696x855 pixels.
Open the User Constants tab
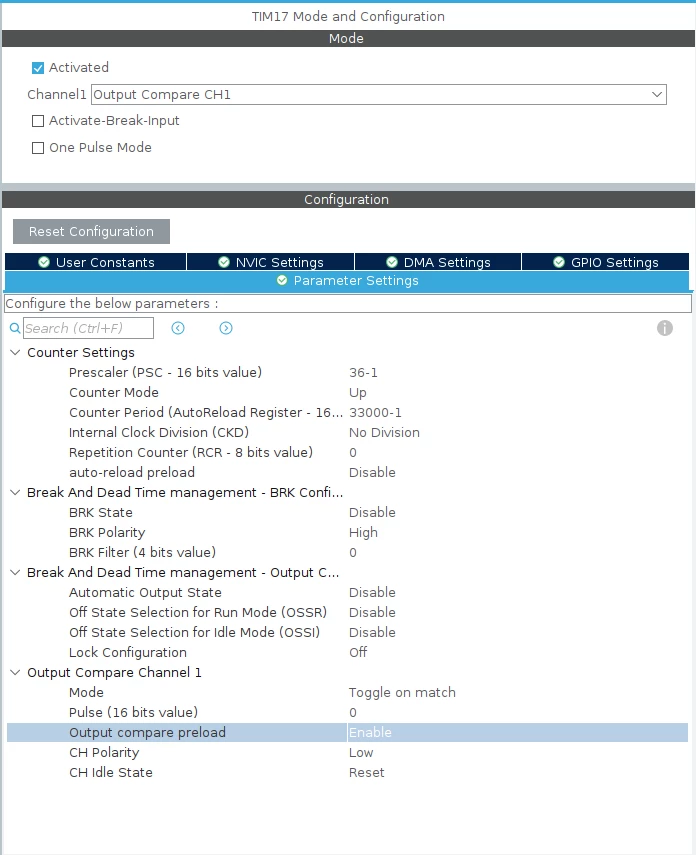96,262
